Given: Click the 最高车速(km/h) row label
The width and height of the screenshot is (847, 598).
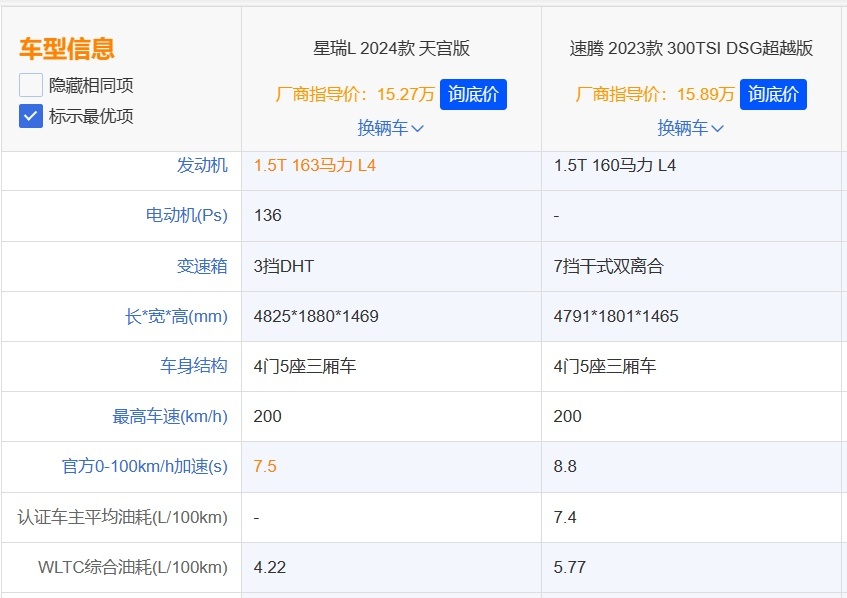Looking at the screenshot, I should [170, 416].
